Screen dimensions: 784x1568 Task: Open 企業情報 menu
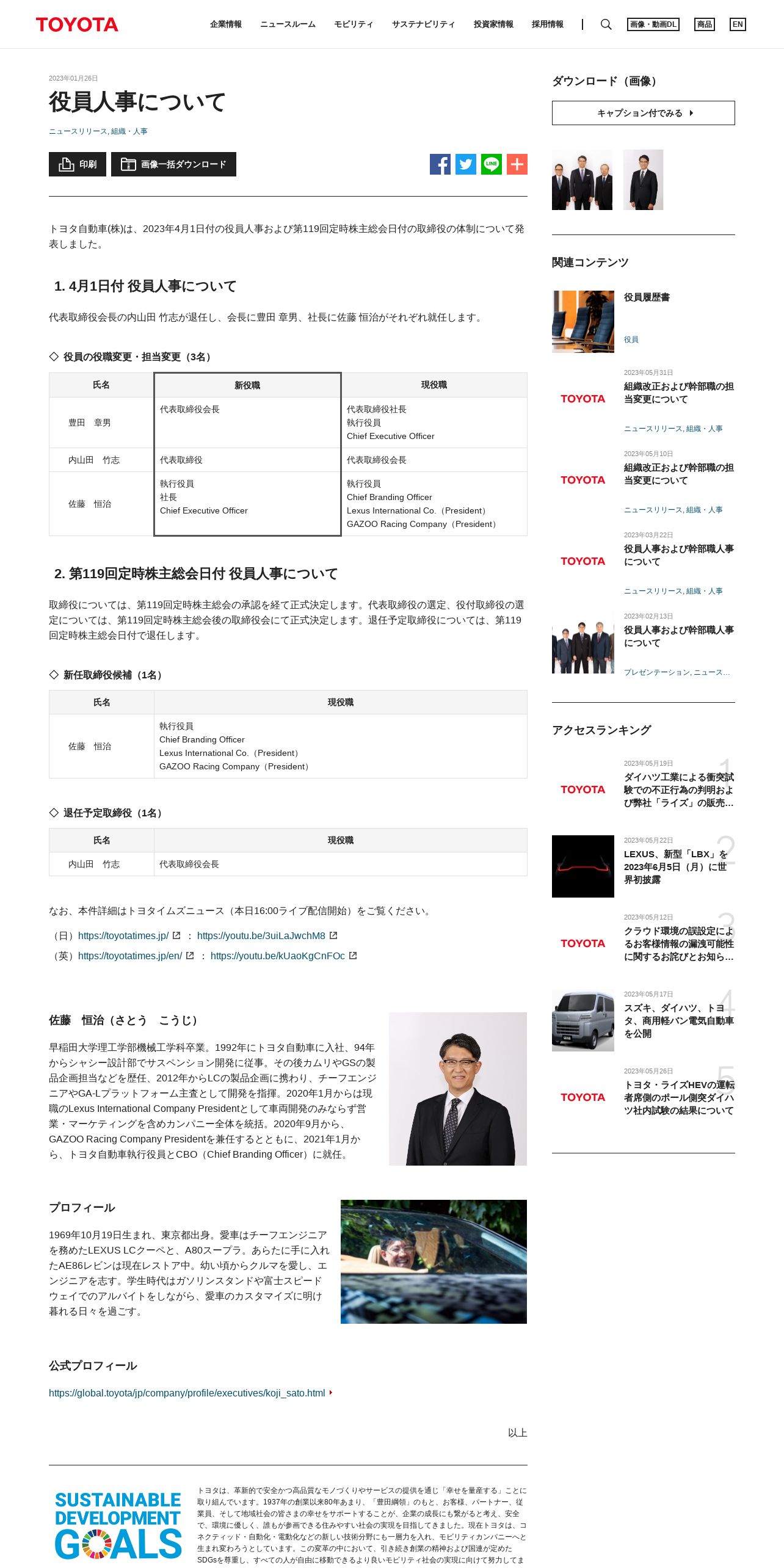[x=226, y=24]
